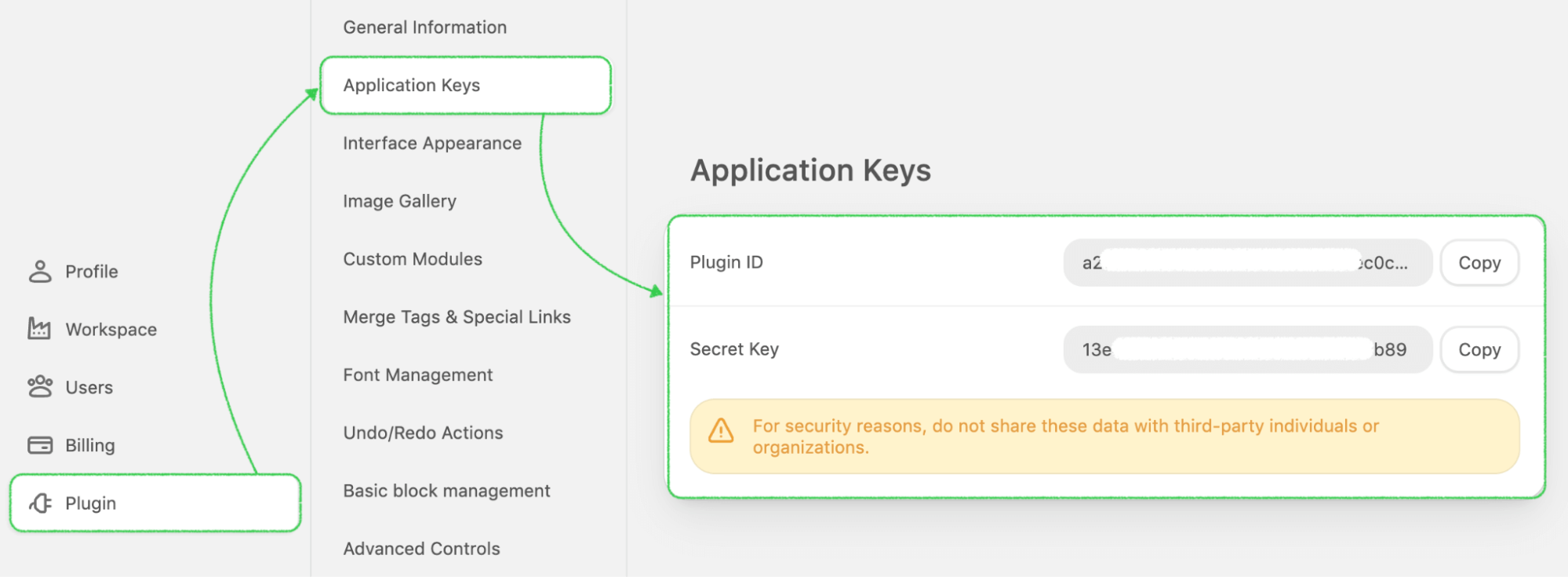
Task: Copy the Secret Key value
Action: [x=1479, y=350]
